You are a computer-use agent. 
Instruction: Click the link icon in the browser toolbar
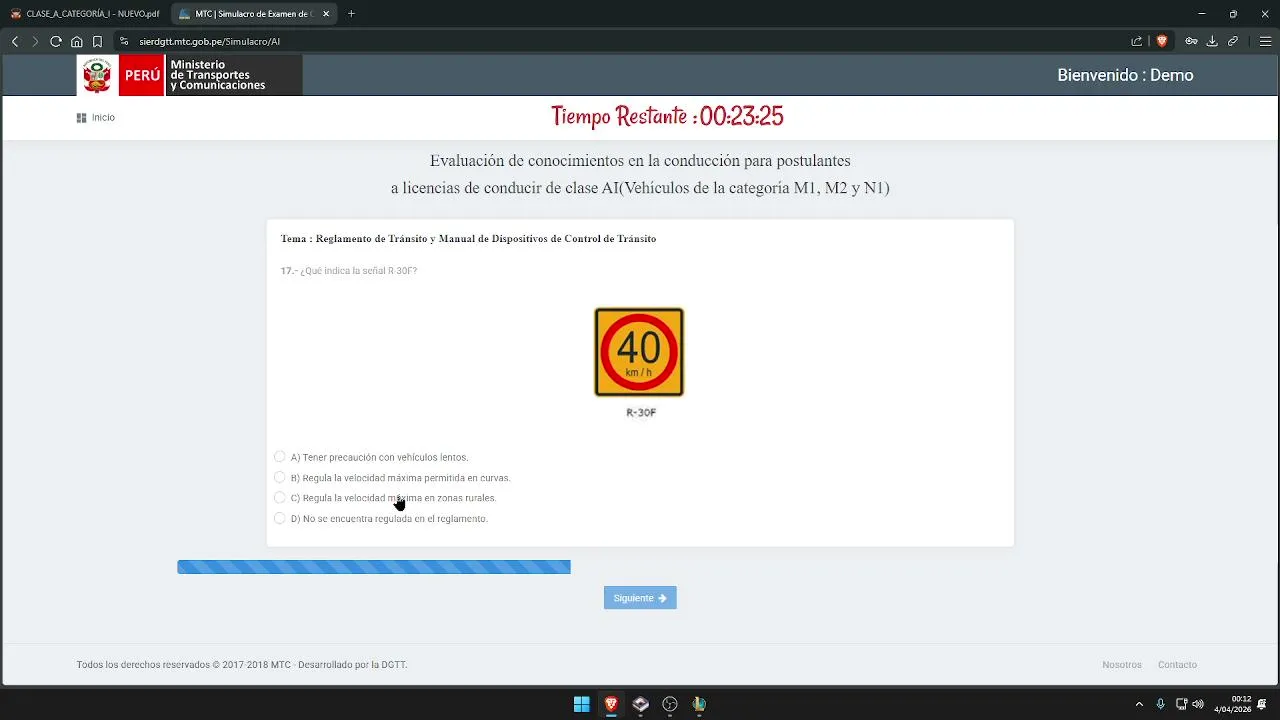[1233, 41]
